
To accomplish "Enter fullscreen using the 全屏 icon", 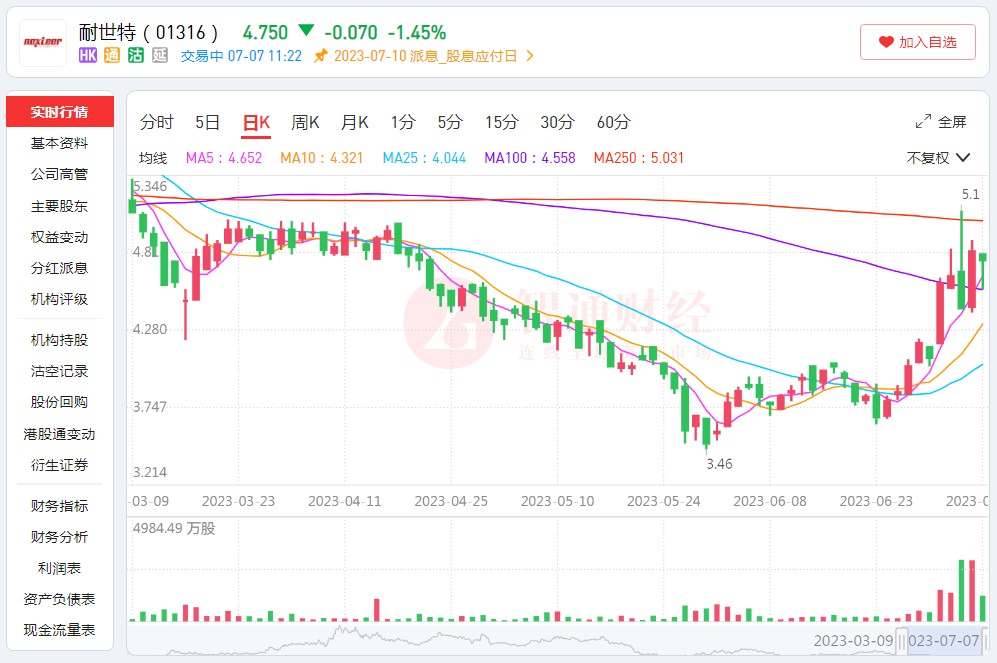I will 923,119.
